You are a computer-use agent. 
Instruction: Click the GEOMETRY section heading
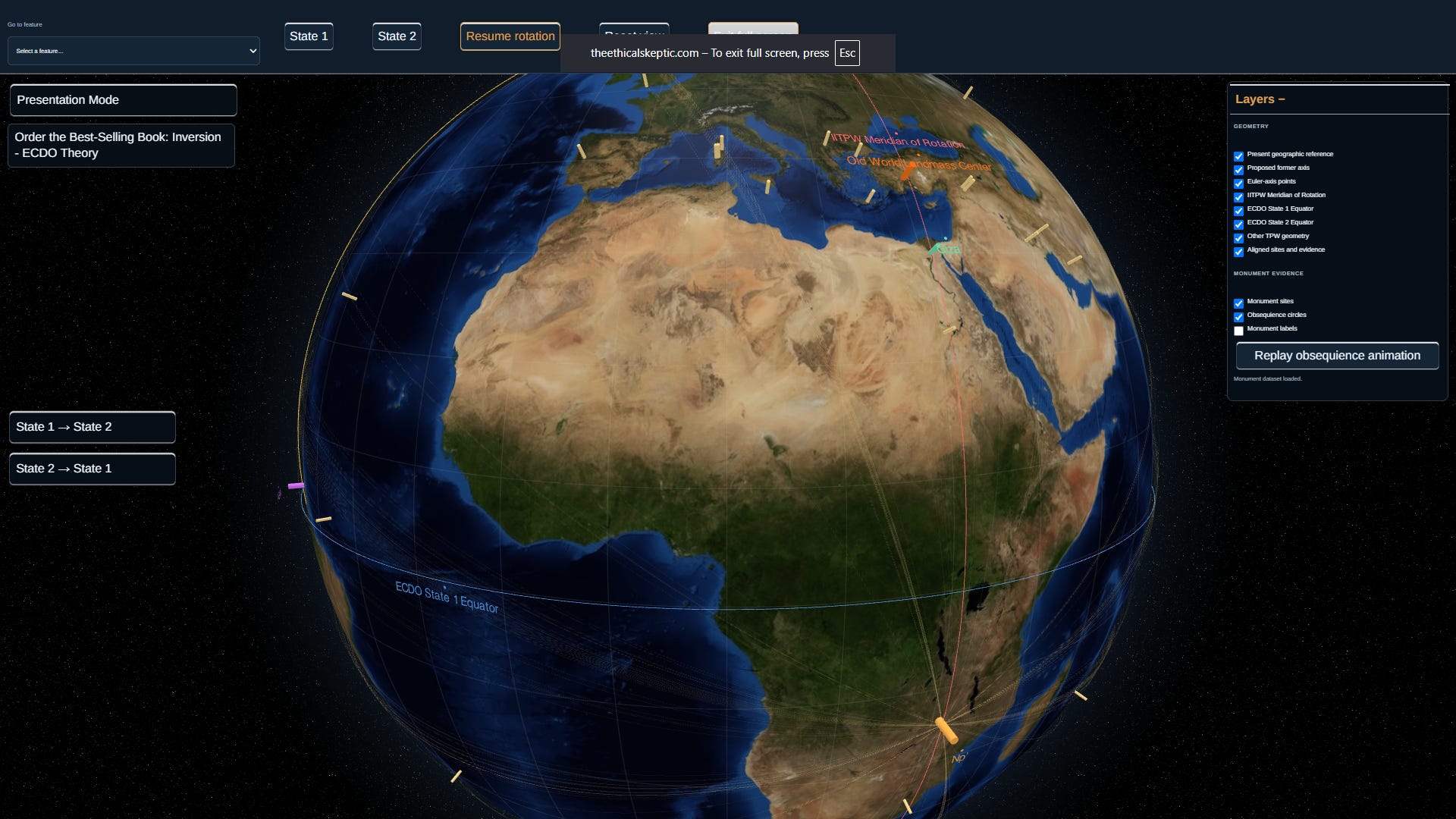(x=1250, y=127)
